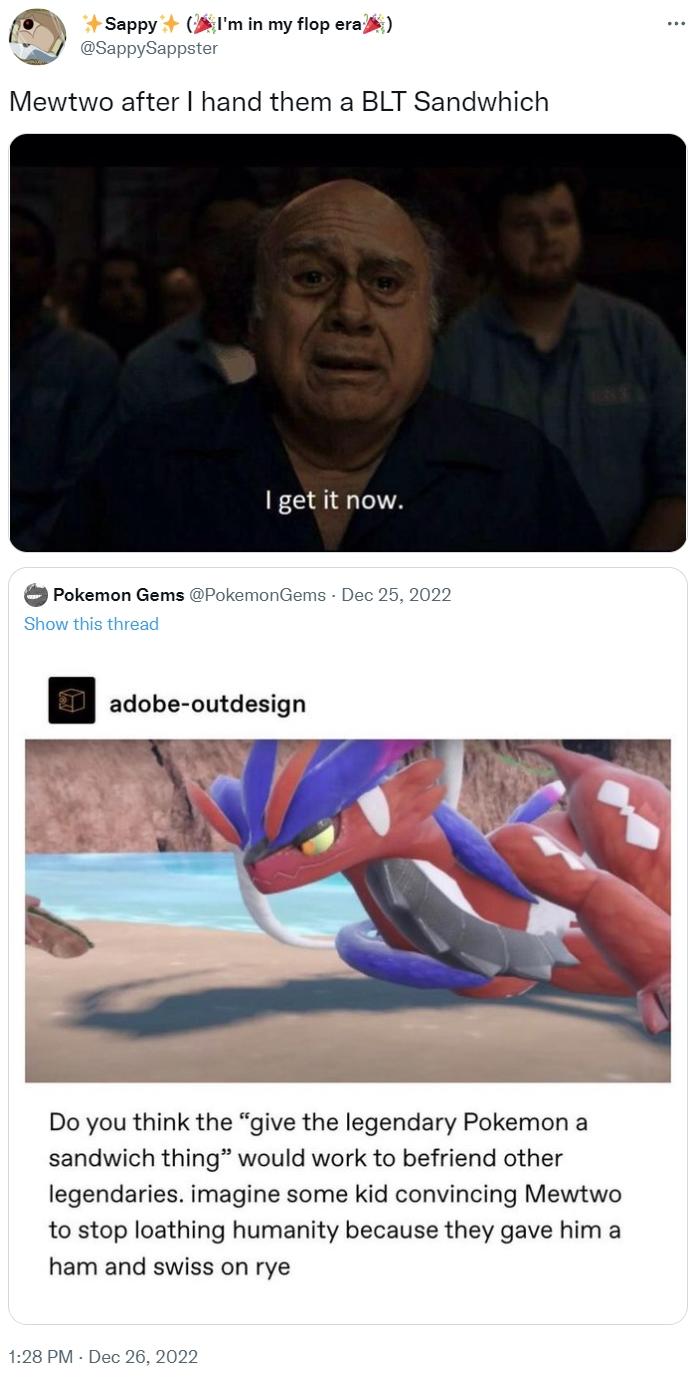The height and width of the screenshot is (1377, 697).
Task: Select the Mewtwo BLT tweet text
Action: pyautogui.click(x=279, y=101)
